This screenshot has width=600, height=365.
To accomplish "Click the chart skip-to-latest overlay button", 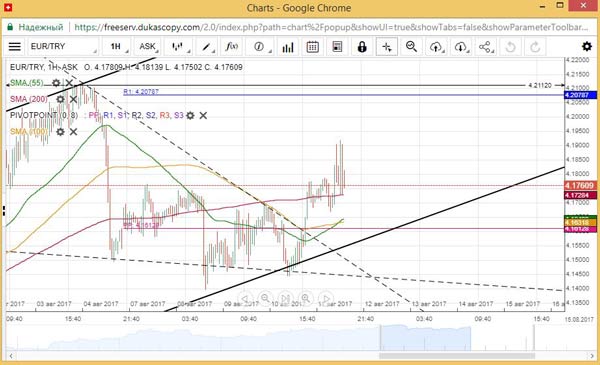I will [285, 299].
